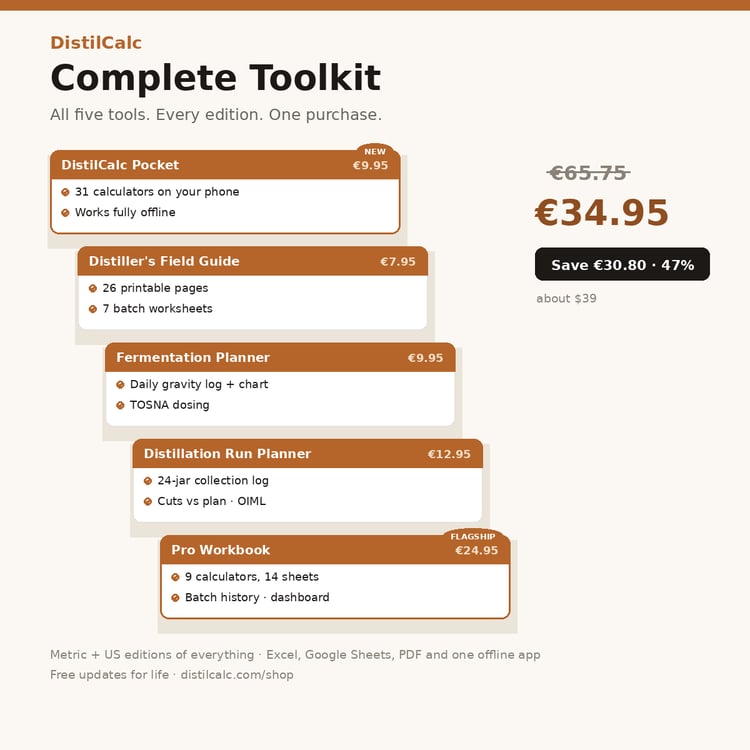Click the checkmark beside 'Daily gravity log + chart'

(x=121, y=385)
